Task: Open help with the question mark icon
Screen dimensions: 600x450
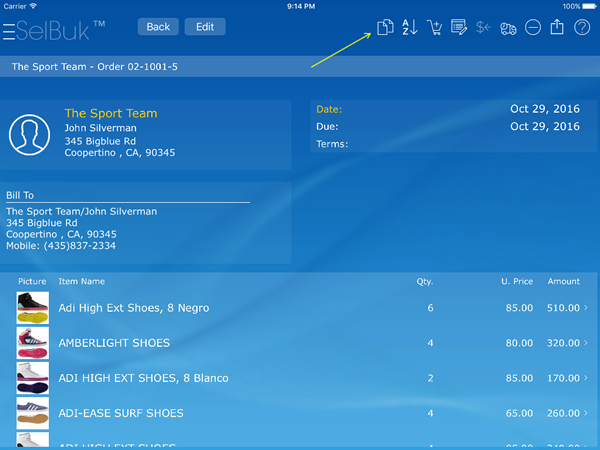Action: [x=582, y=27]
